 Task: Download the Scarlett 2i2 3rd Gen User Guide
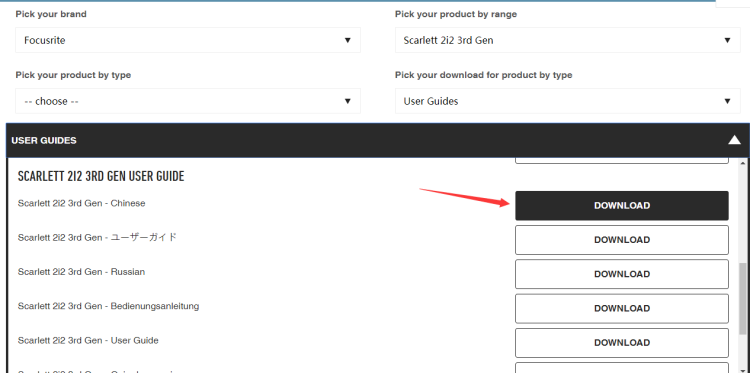(622, 343)
